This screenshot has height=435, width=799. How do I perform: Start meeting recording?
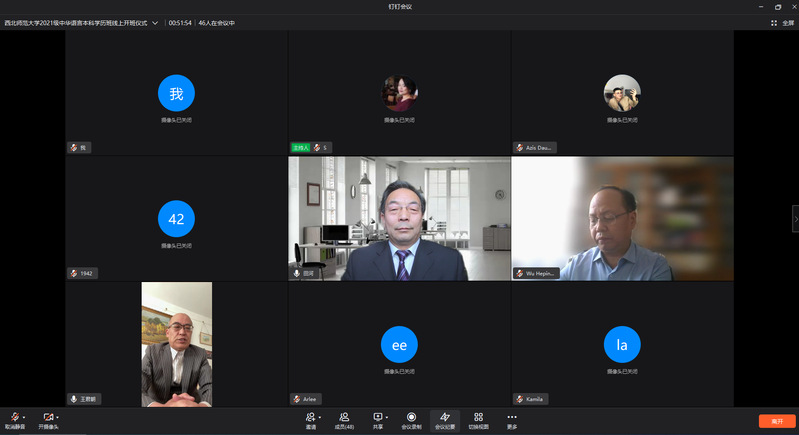(411, 418)
